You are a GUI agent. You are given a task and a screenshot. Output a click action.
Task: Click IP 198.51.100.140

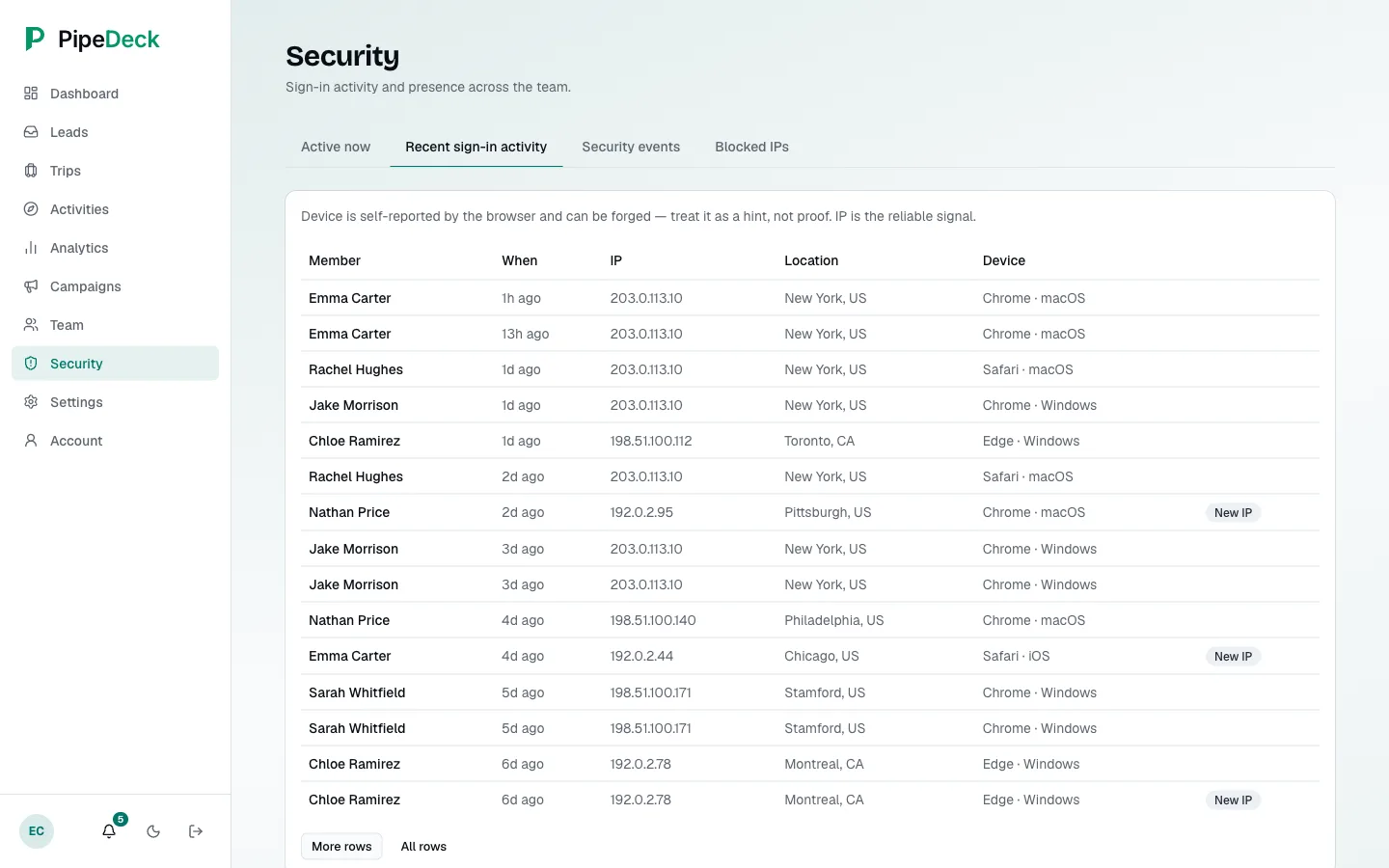(653, 620)
